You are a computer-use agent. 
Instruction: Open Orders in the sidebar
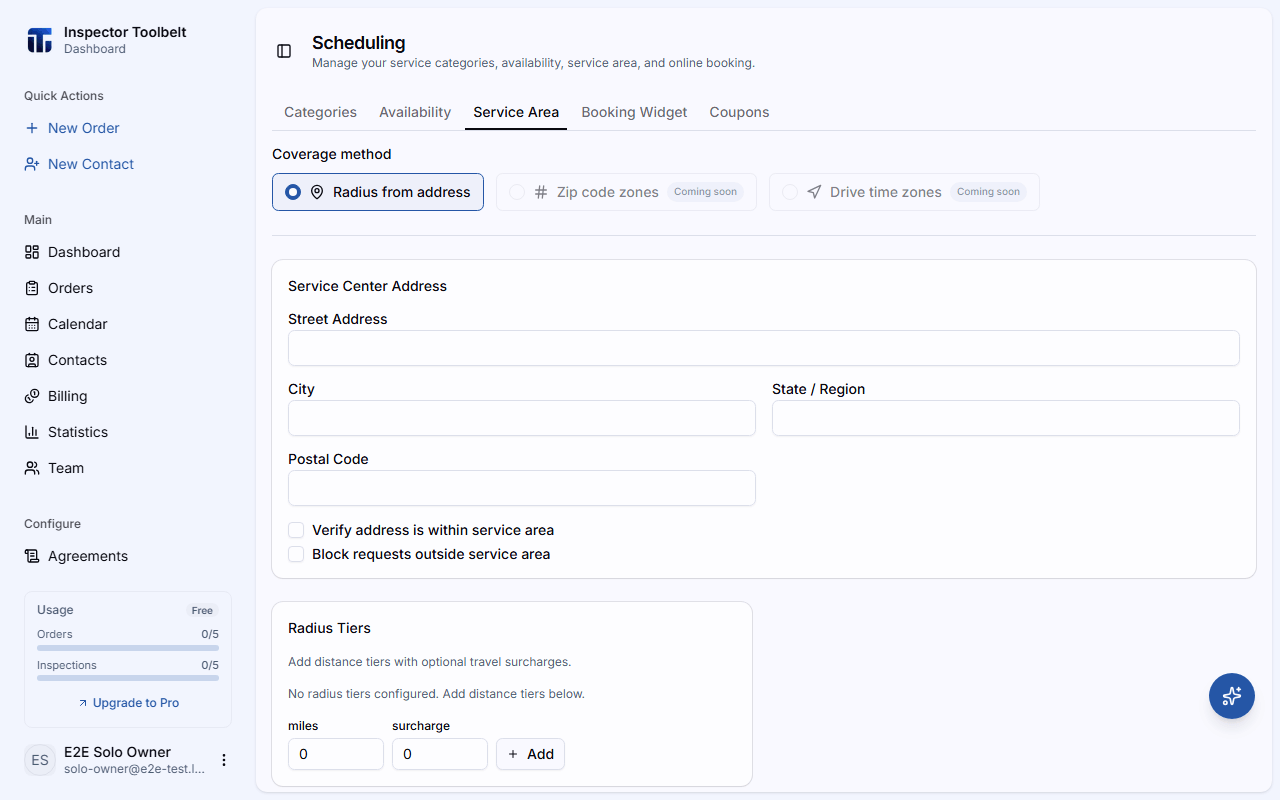pyautogui.click(x=128, y=288)
